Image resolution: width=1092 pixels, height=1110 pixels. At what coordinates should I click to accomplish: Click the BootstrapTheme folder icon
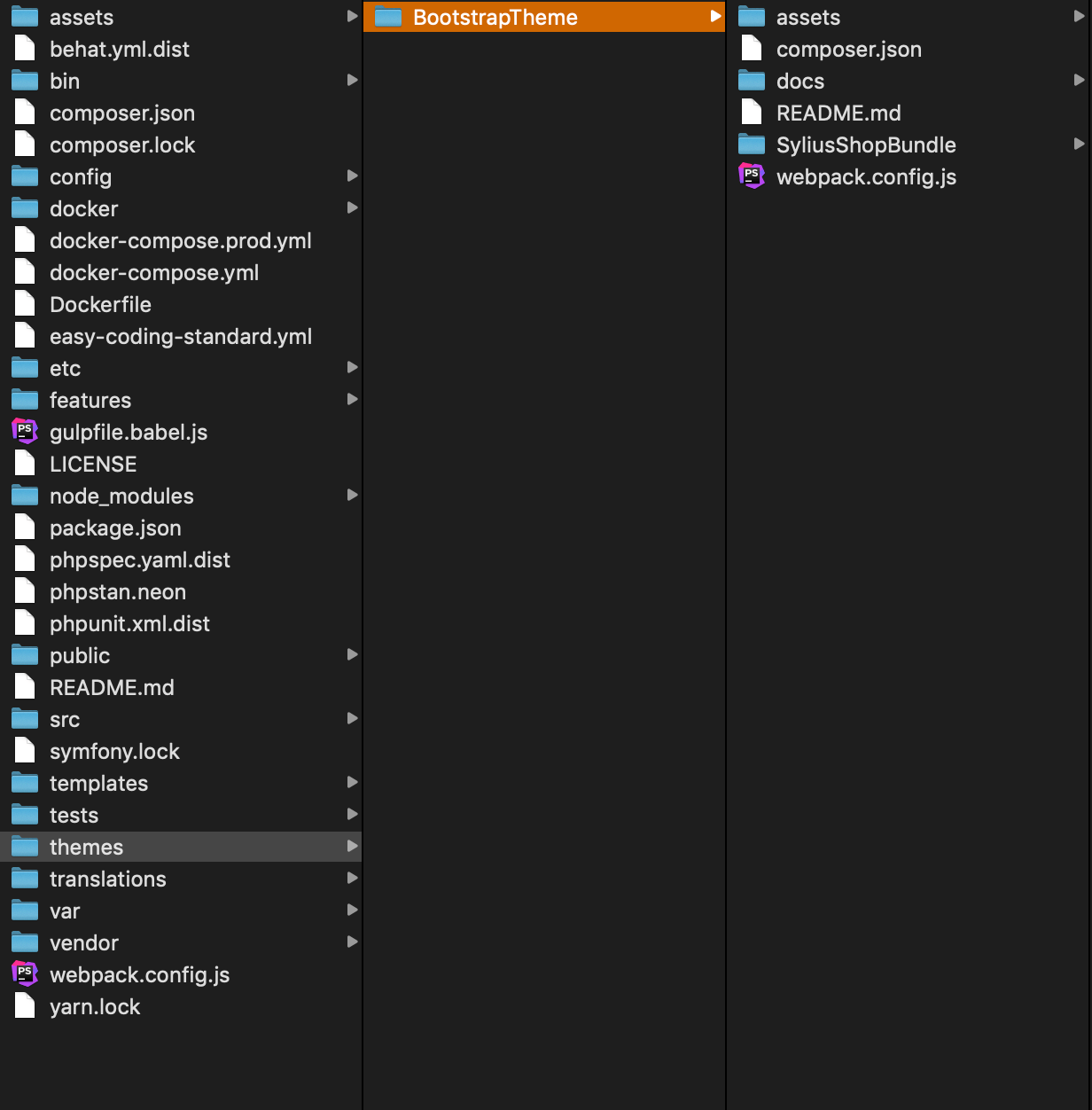[x=388, y=16]
